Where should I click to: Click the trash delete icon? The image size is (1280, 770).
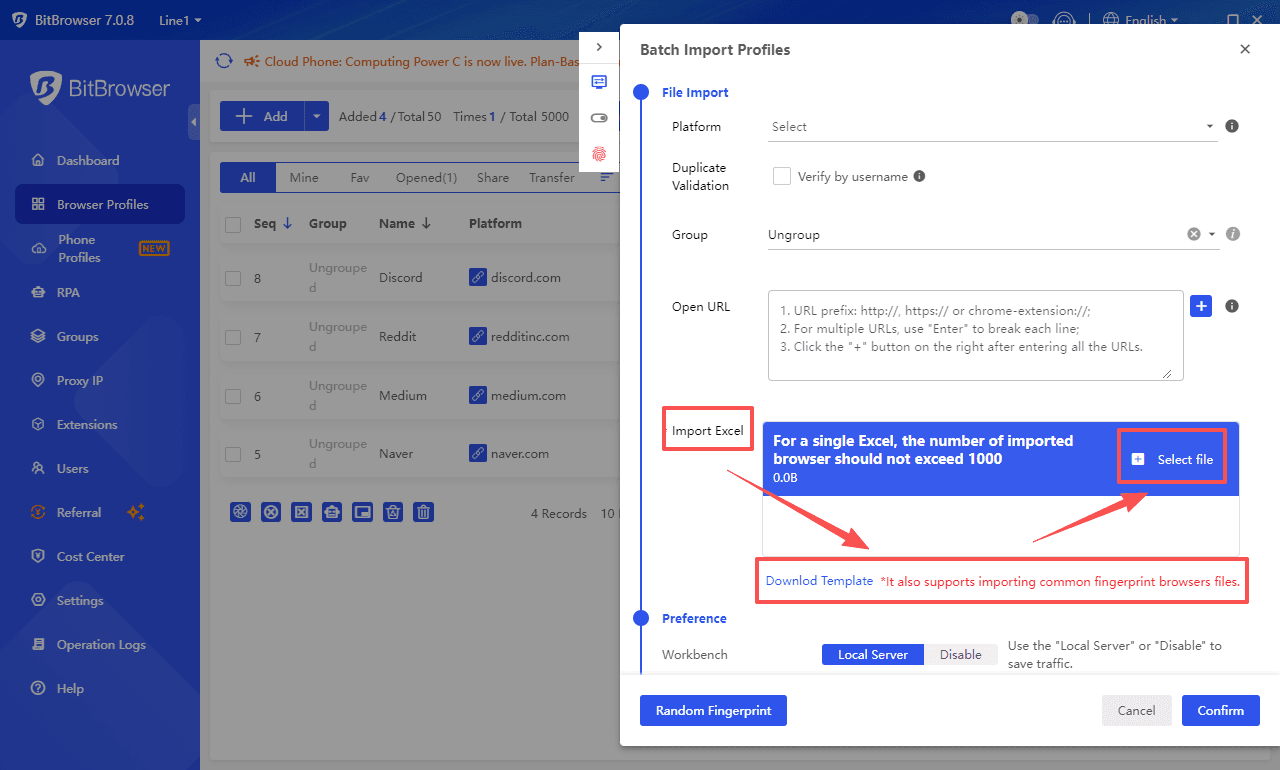[x=424, y=511]
